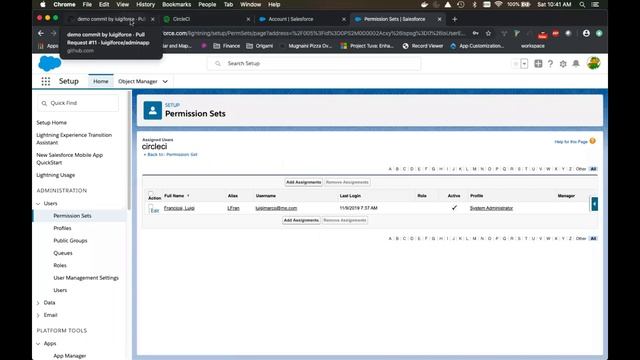Open the user avatar profile menu
Image resolution: width=640 pixels, height=360 pixels.
[593, 63]
